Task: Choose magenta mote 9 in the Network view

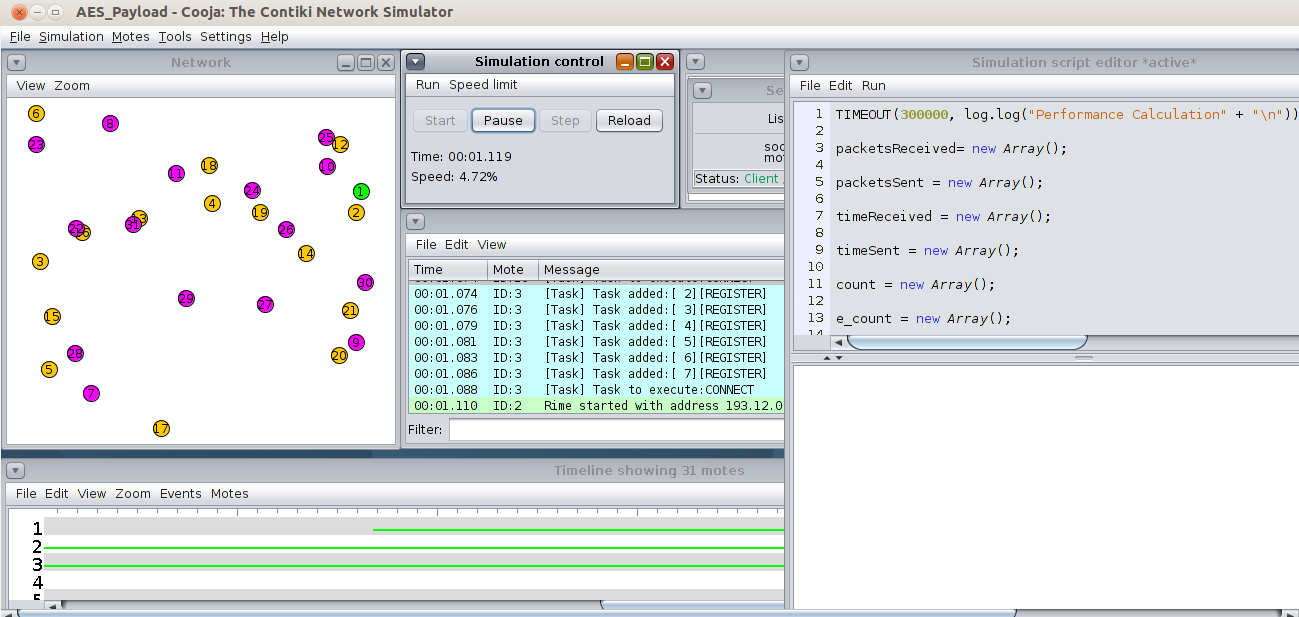Action: point(356,342)
